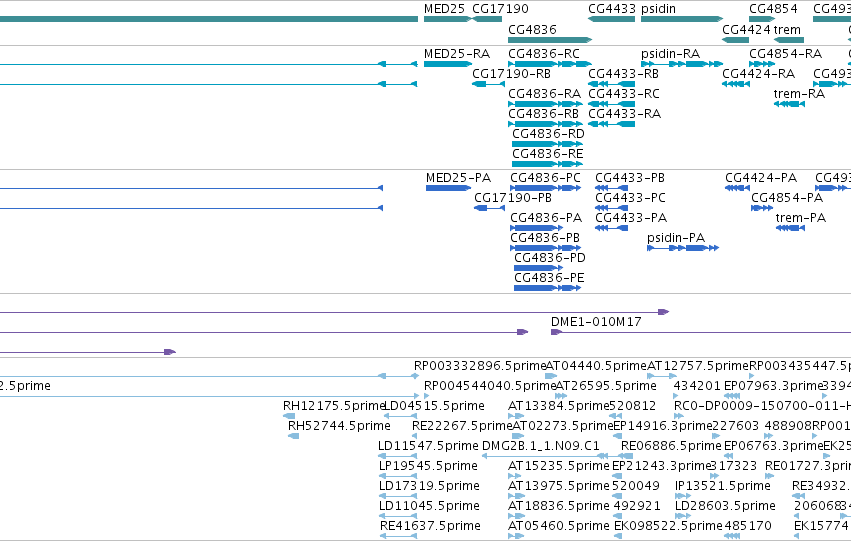Select transcript CG4433-RC
This screenshot has height=541, width=851.
pos(611,104)
